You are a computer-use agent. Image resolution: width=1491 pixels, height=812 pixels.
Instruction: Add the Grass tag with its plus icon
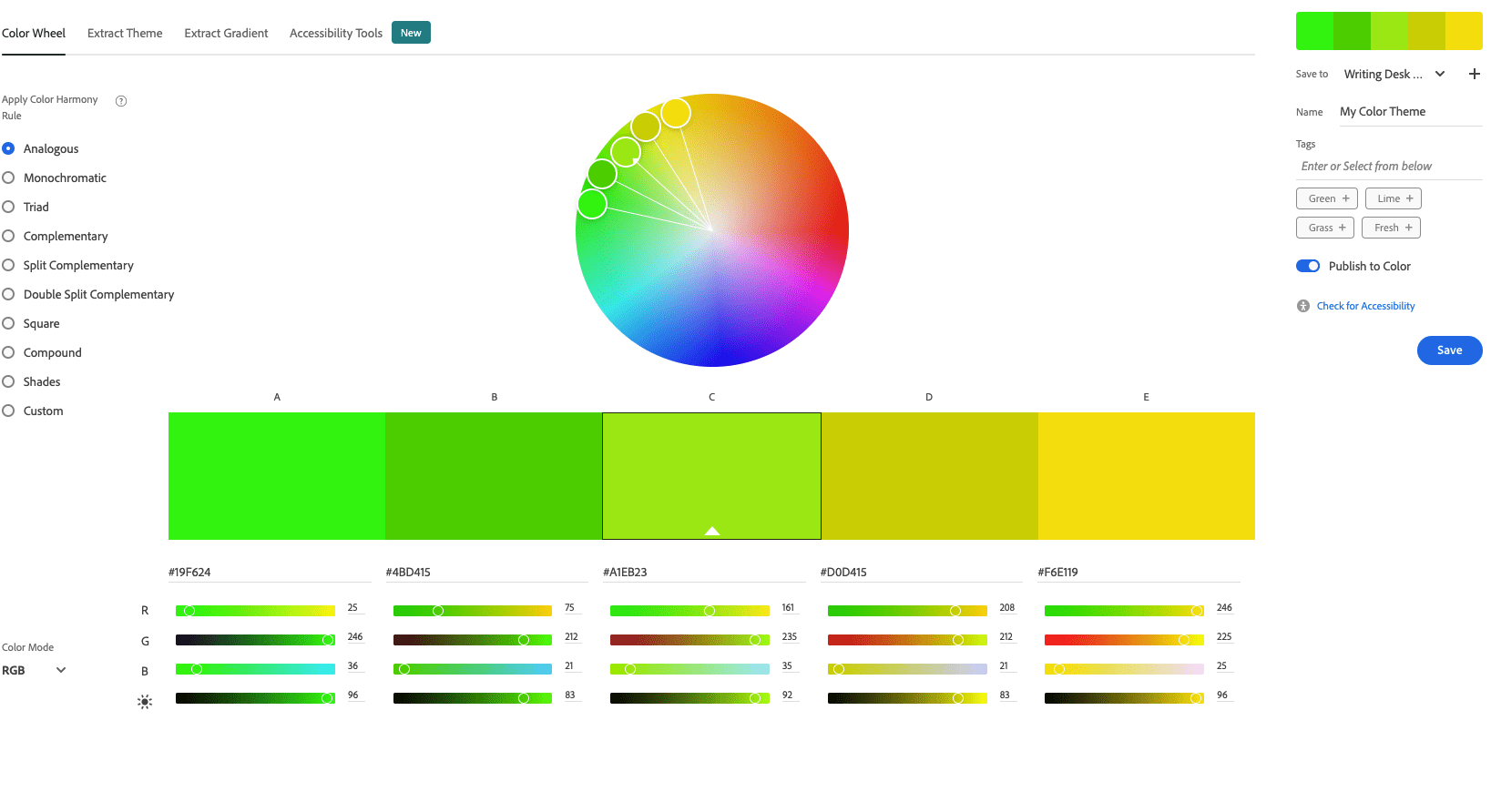[x=1342, y=228]
